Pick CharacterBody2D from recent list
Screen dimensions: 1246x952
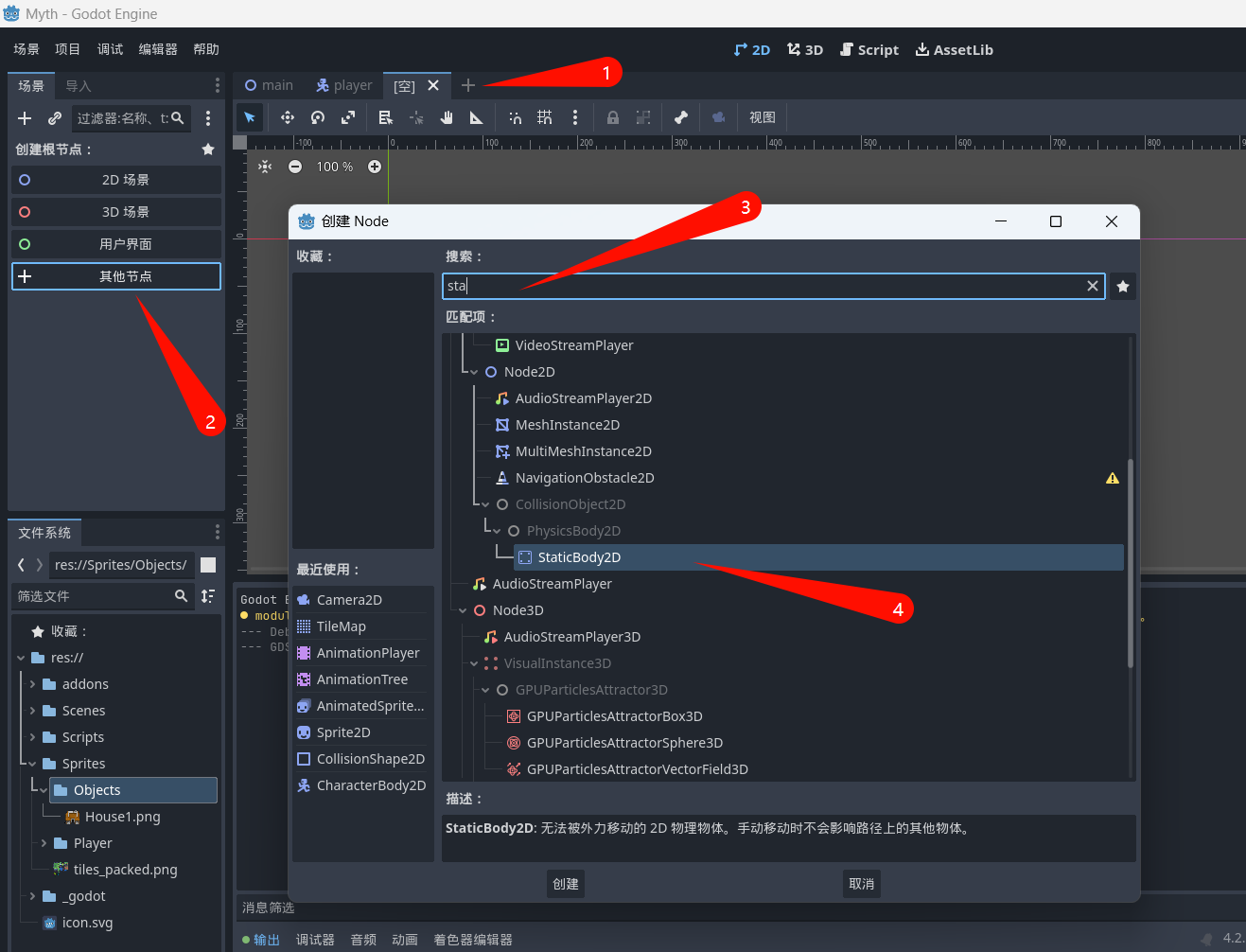[x=362, y=785]
